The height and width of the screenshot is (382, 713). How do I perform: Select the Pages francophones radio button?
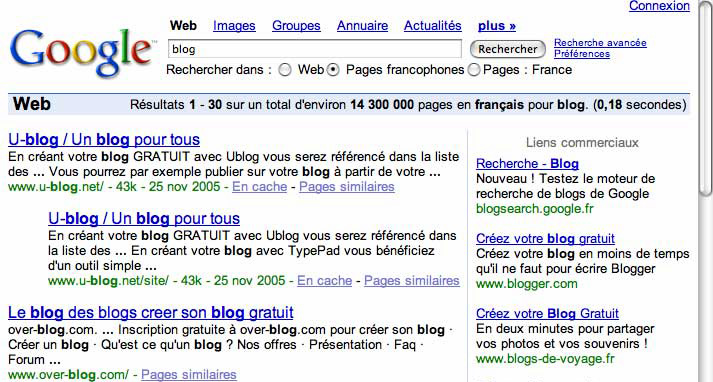click(333, 70)
